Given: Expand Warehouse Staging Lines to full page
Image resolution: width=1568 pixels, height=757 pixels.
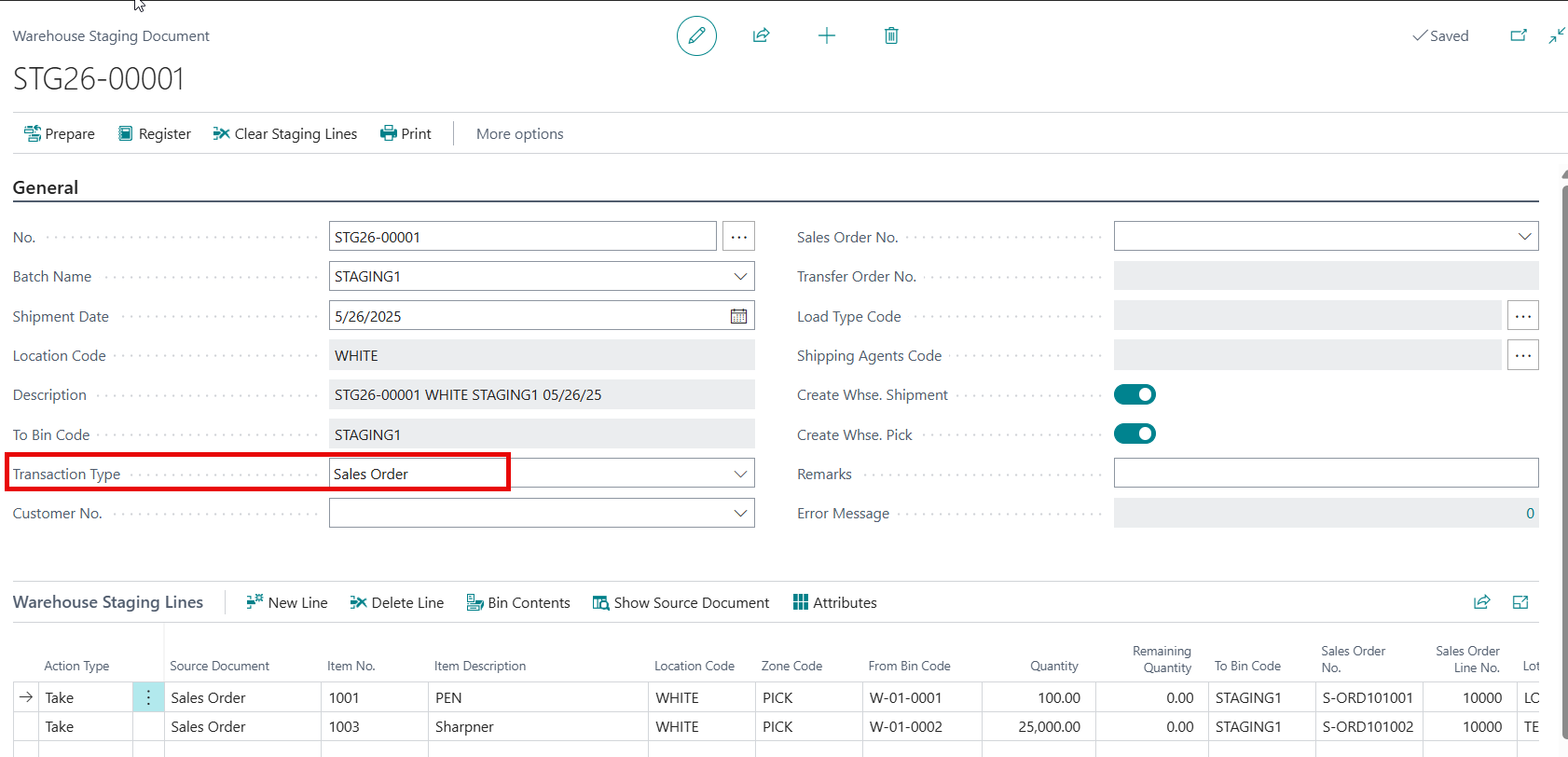Looking at the screenshot, I should point(1520,602).
